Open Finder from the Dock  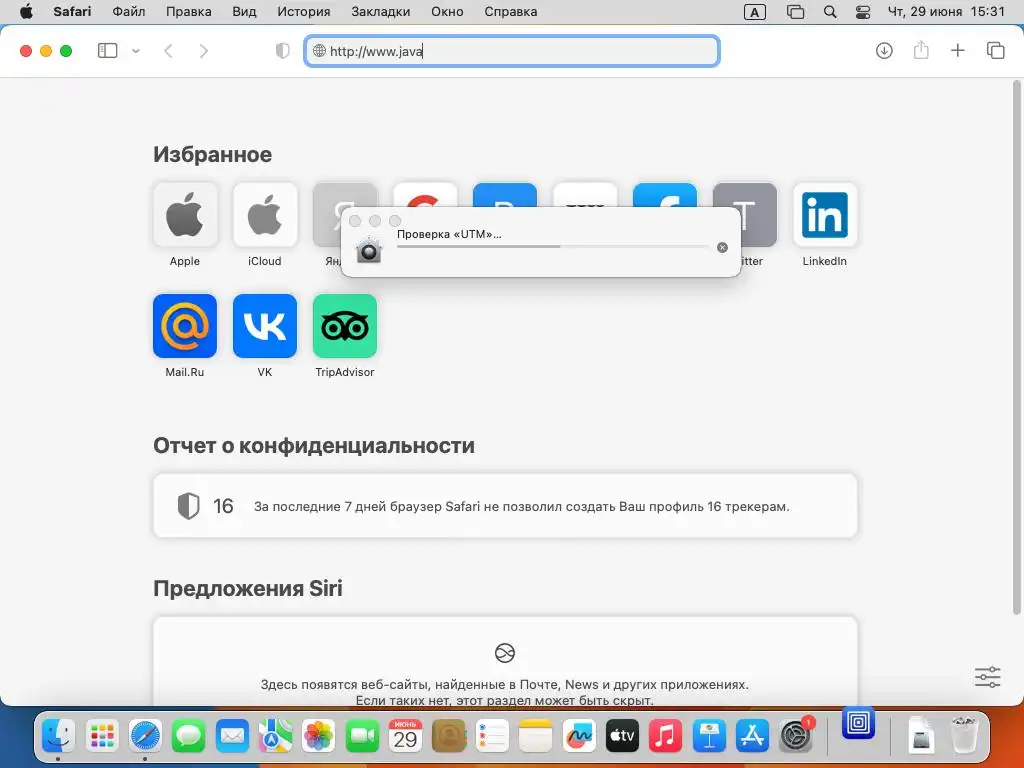tap(58, 736)
